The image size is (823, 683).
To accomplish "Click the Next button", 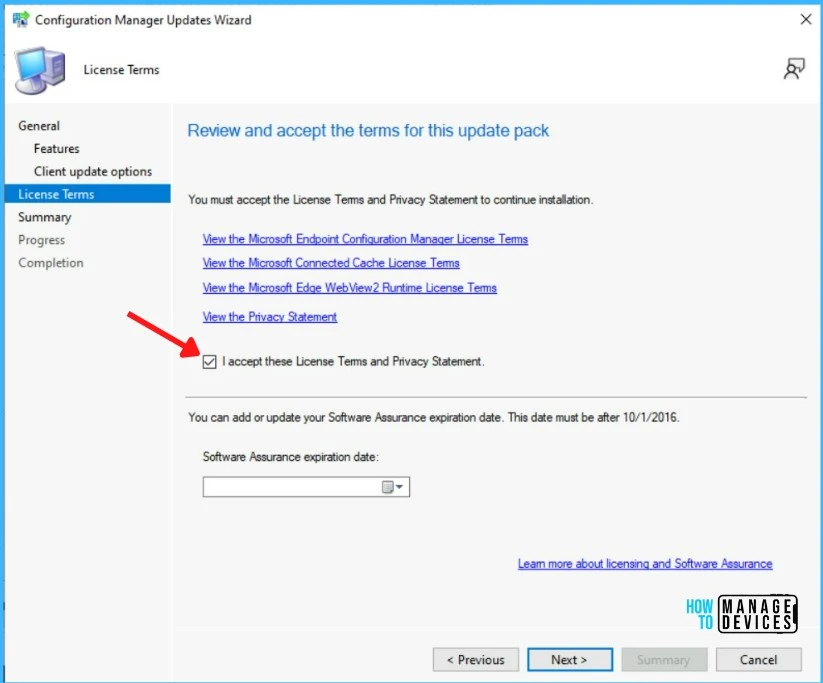I will click(x=570, y=659).
